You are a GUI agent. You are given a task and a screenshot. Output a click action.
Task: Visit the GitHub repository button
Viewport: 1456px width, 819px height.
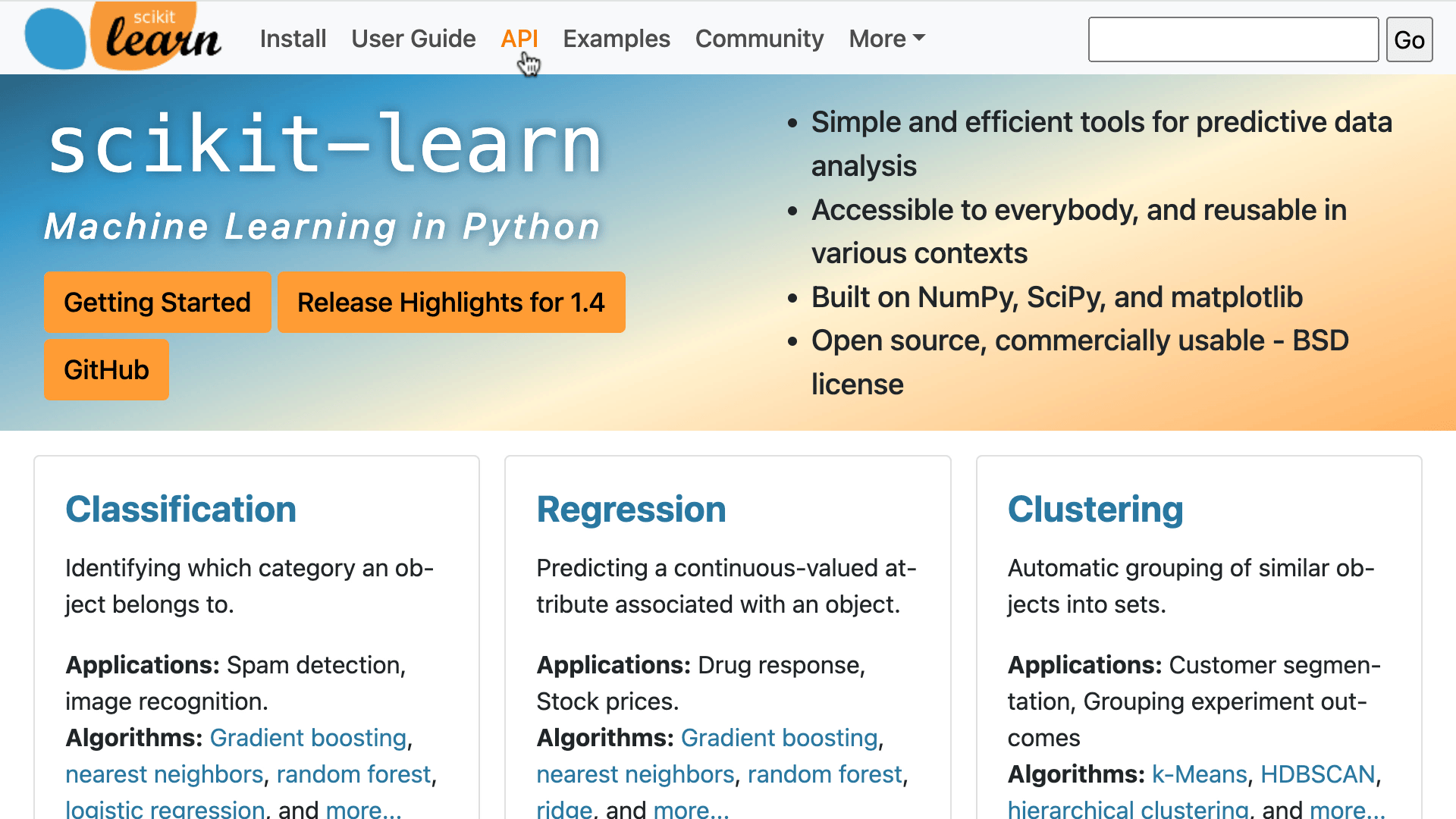click(x=105, y=369)
